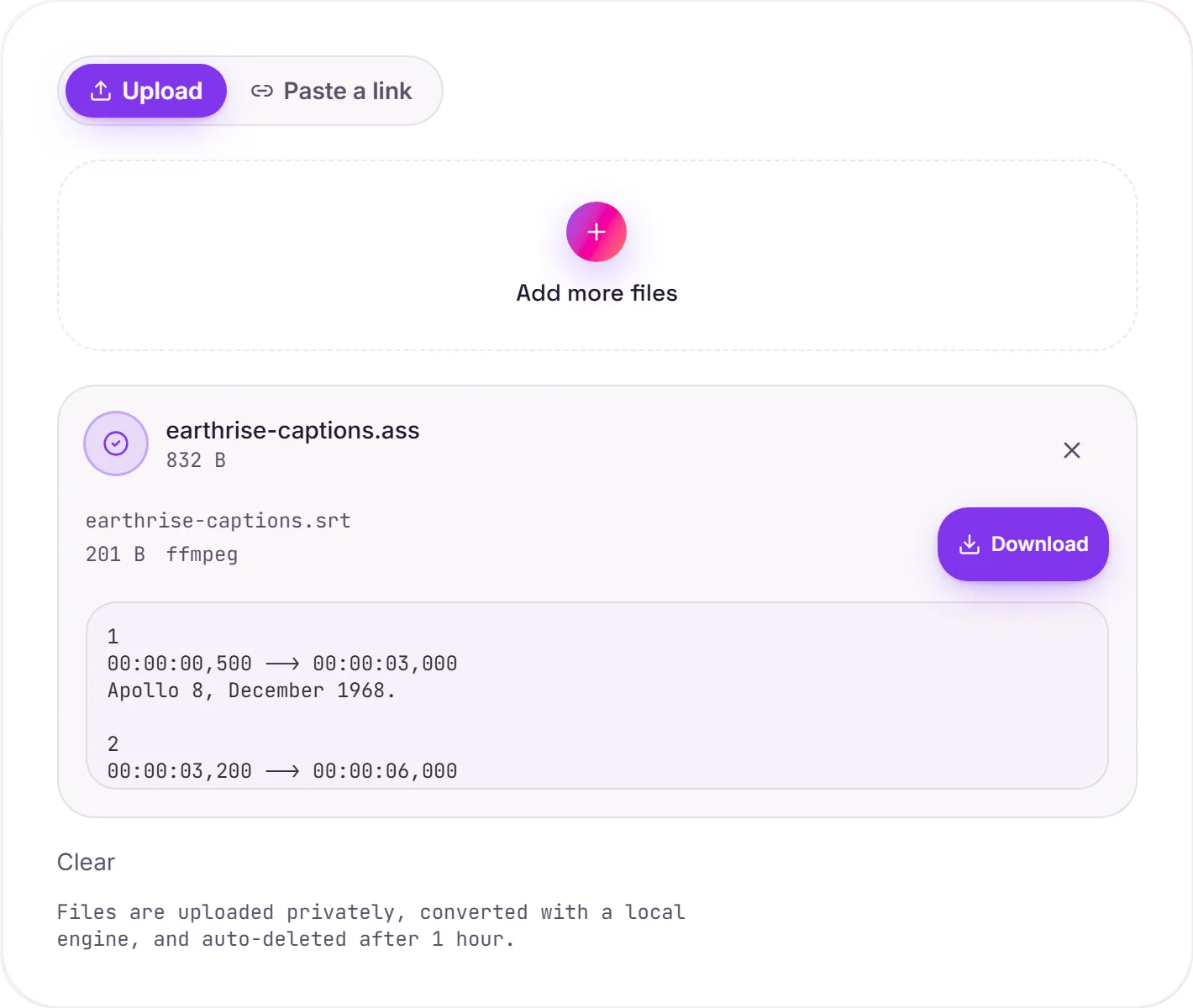The width and height of the screenshot is (1193, 1008).
Task: Click the ffmpeg engine label
Action: (202, 554)
